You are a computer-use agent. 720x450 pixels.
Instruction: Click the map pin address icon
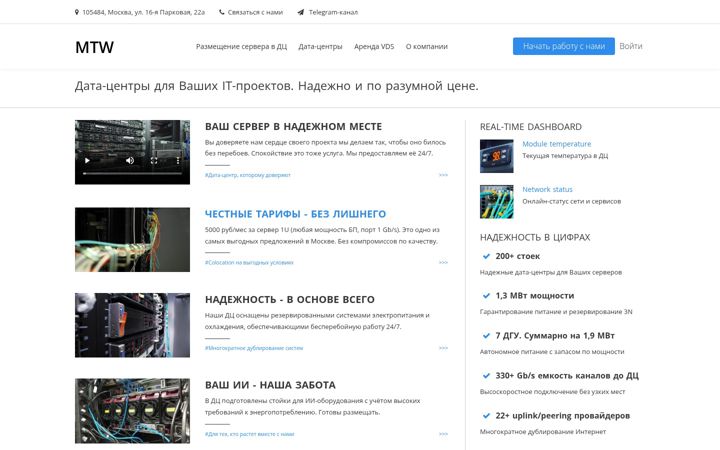pos(77,12)
